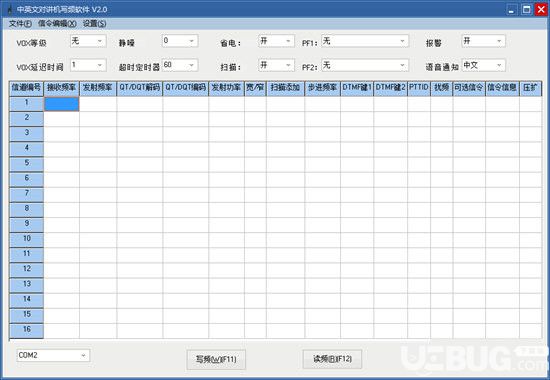Select channel row header 15
Image resolution: width=550 pixels, height=380 pixels.
click(x=26, y=315)
